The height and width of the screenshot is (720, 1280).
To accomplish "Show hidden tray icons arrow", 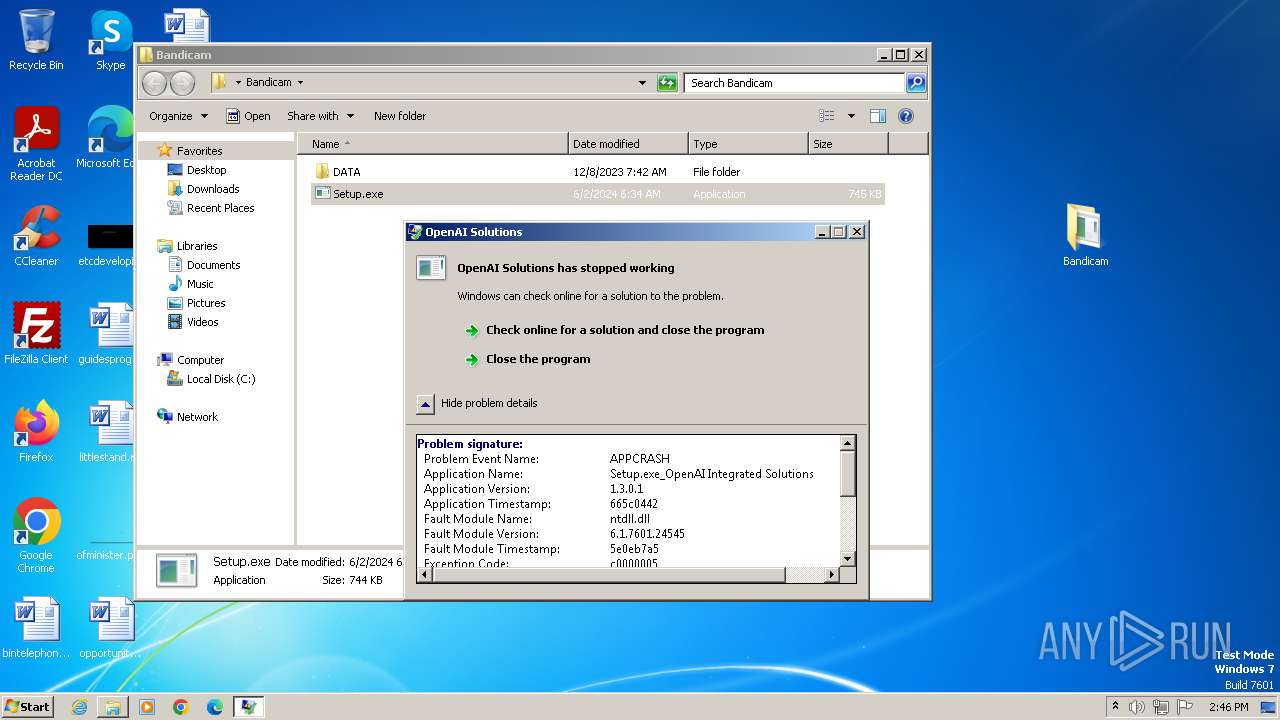I will click(x=1115, y=707).
